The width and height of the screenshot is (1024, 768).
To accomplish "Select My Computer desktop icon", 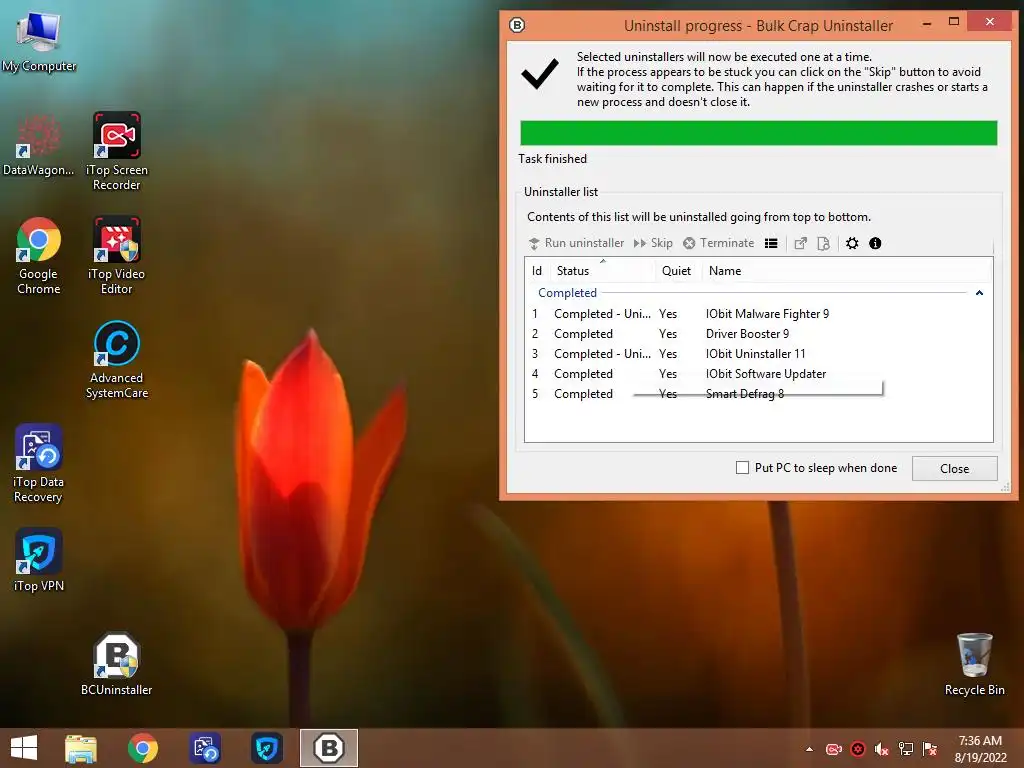I will [39, 42].
